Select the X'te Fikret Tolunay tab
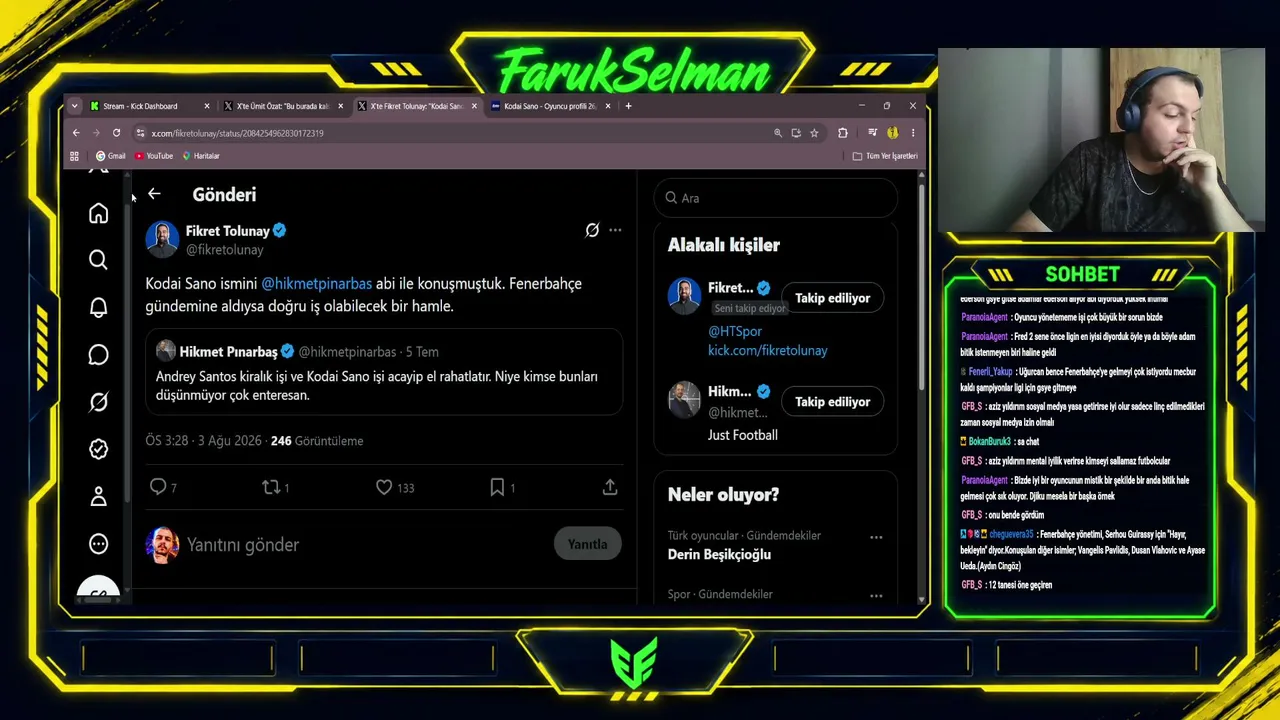1280x720 pixels. (418, 106)
